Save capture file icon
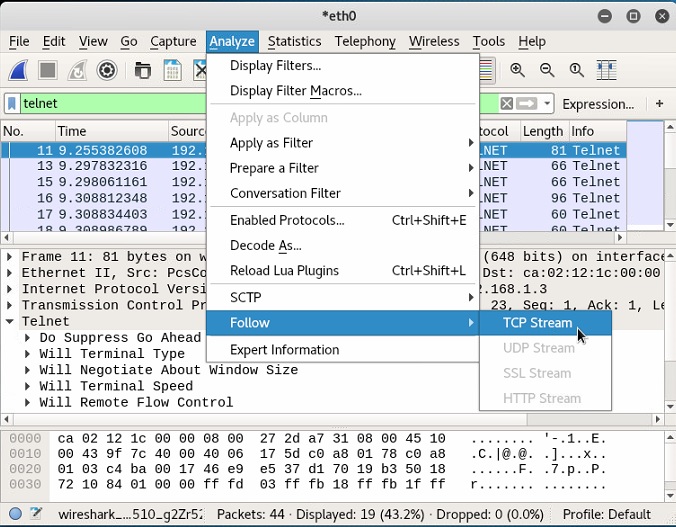This screenshot has height=527, width=676. [x=172, y=70]
